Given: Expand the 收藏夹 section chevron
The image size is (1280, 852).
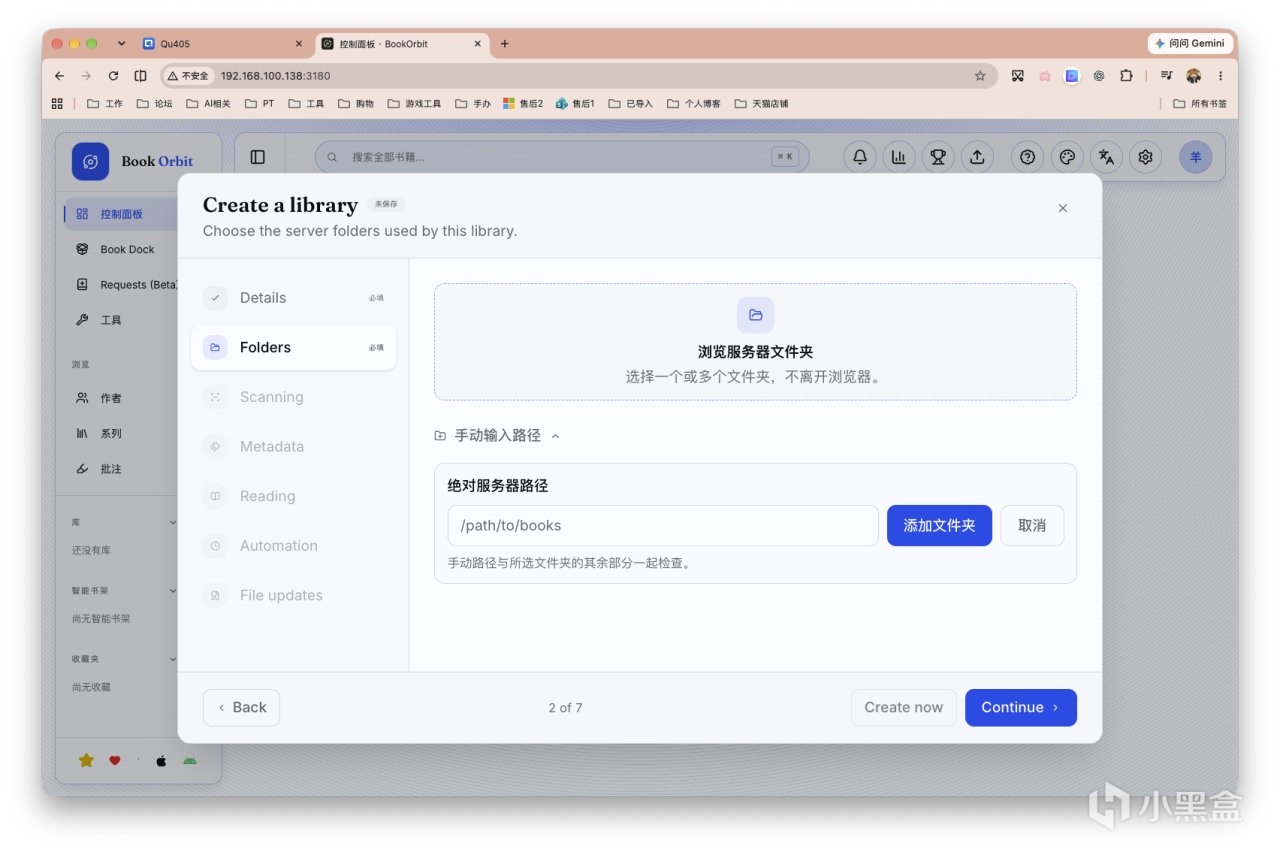Looking at the screenshot, I should click(172, 659).
